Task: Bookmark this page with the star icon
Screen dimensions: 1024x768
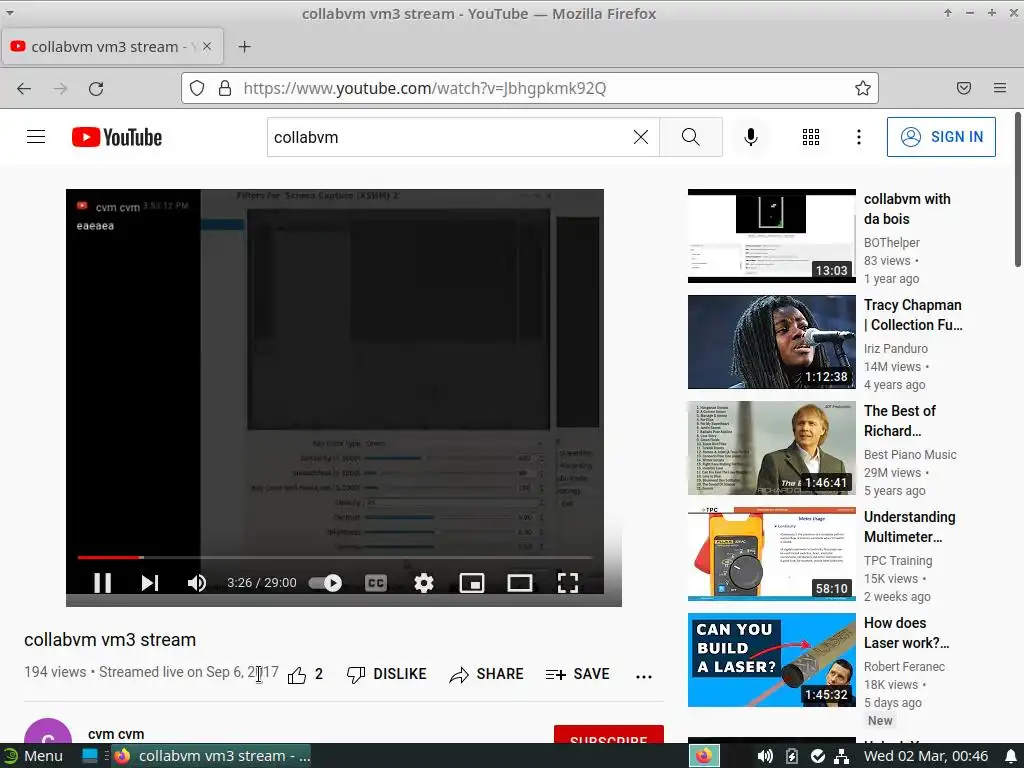Action: [x=863, y=88]
